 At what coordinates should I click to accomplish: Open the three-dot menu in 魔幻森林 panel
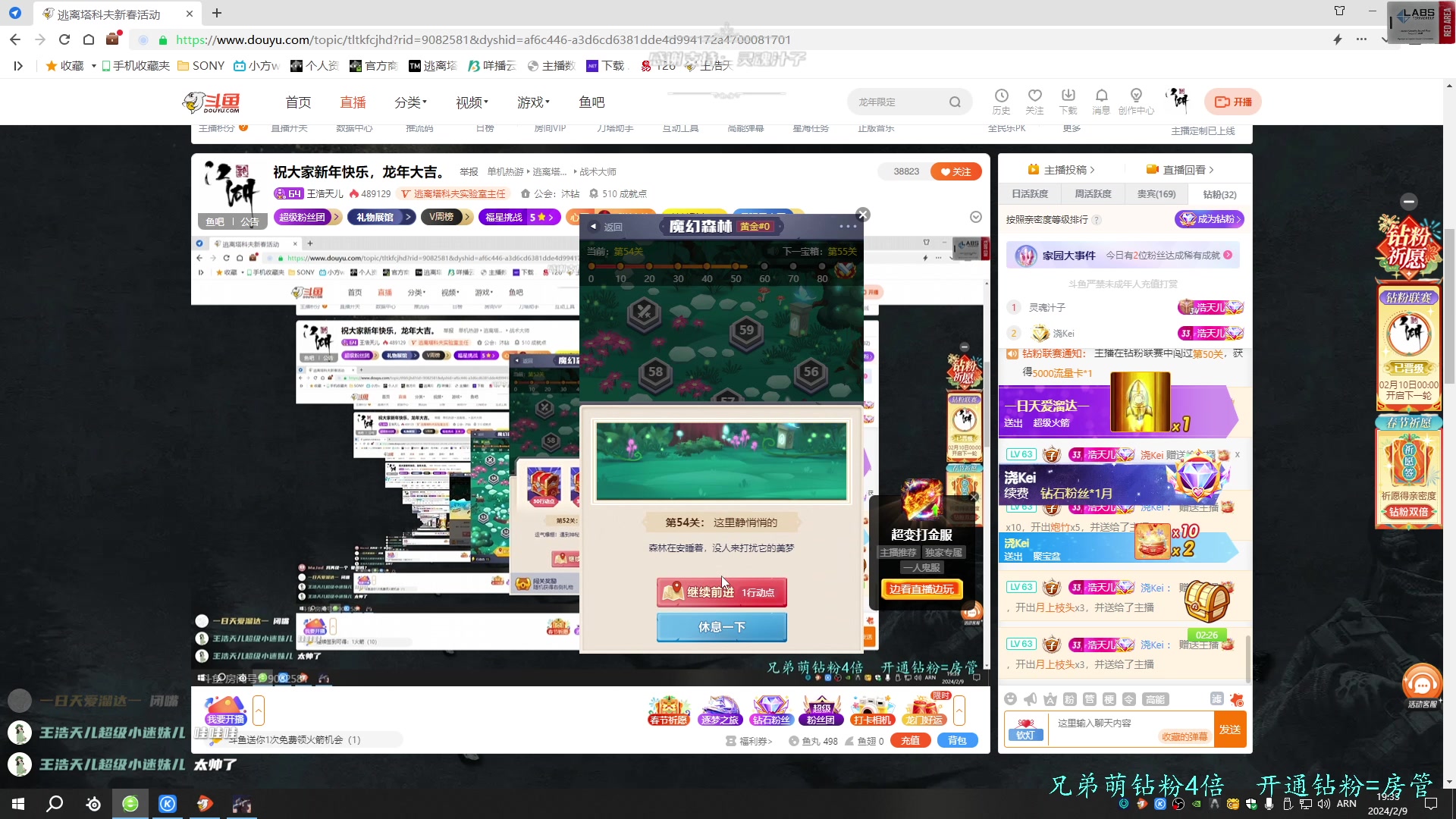tap(848, 227)
